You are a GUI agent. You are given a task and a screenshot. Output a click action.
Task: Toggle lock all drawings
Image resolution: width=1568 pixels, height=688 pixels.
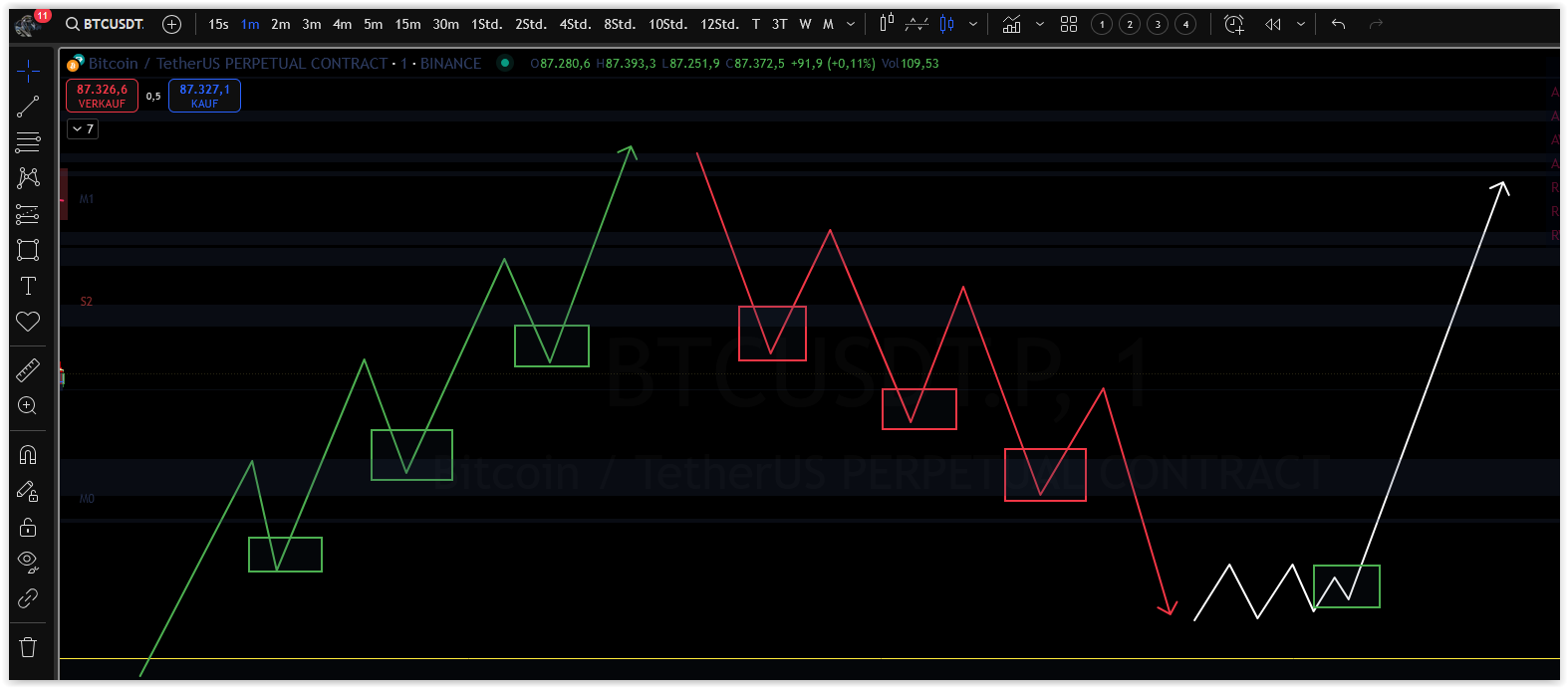click(28, 527)
